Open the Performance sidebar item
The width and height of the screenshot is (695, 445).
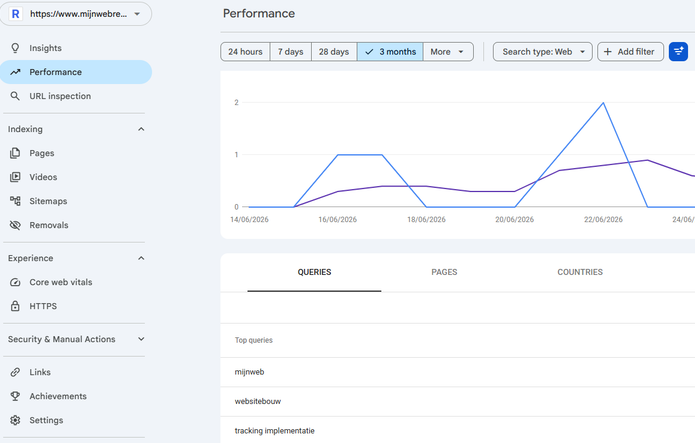[76, 72]
